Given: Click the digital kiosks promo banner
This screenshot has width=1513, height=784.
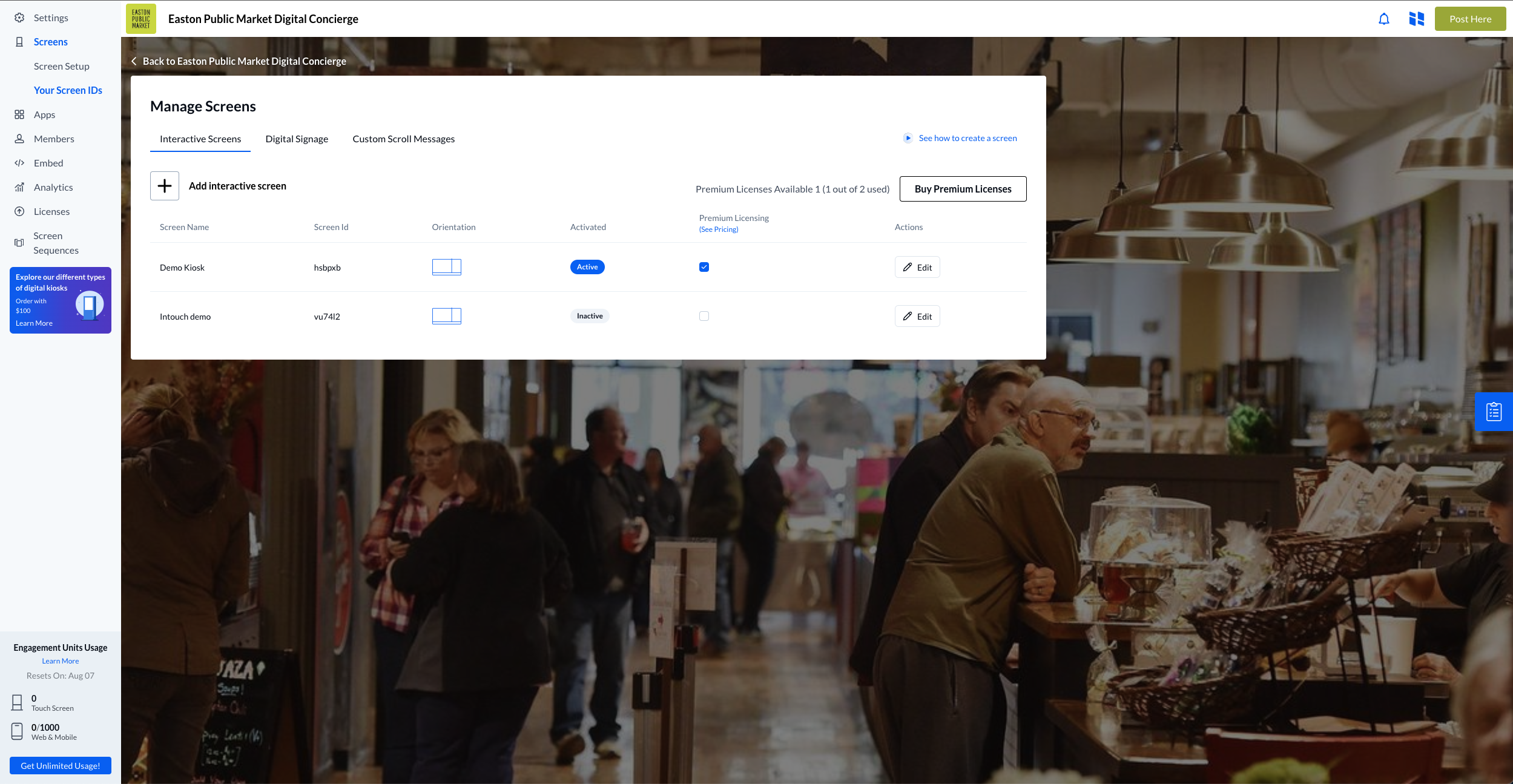Looking at the screenshot, I should click(61, 300).
